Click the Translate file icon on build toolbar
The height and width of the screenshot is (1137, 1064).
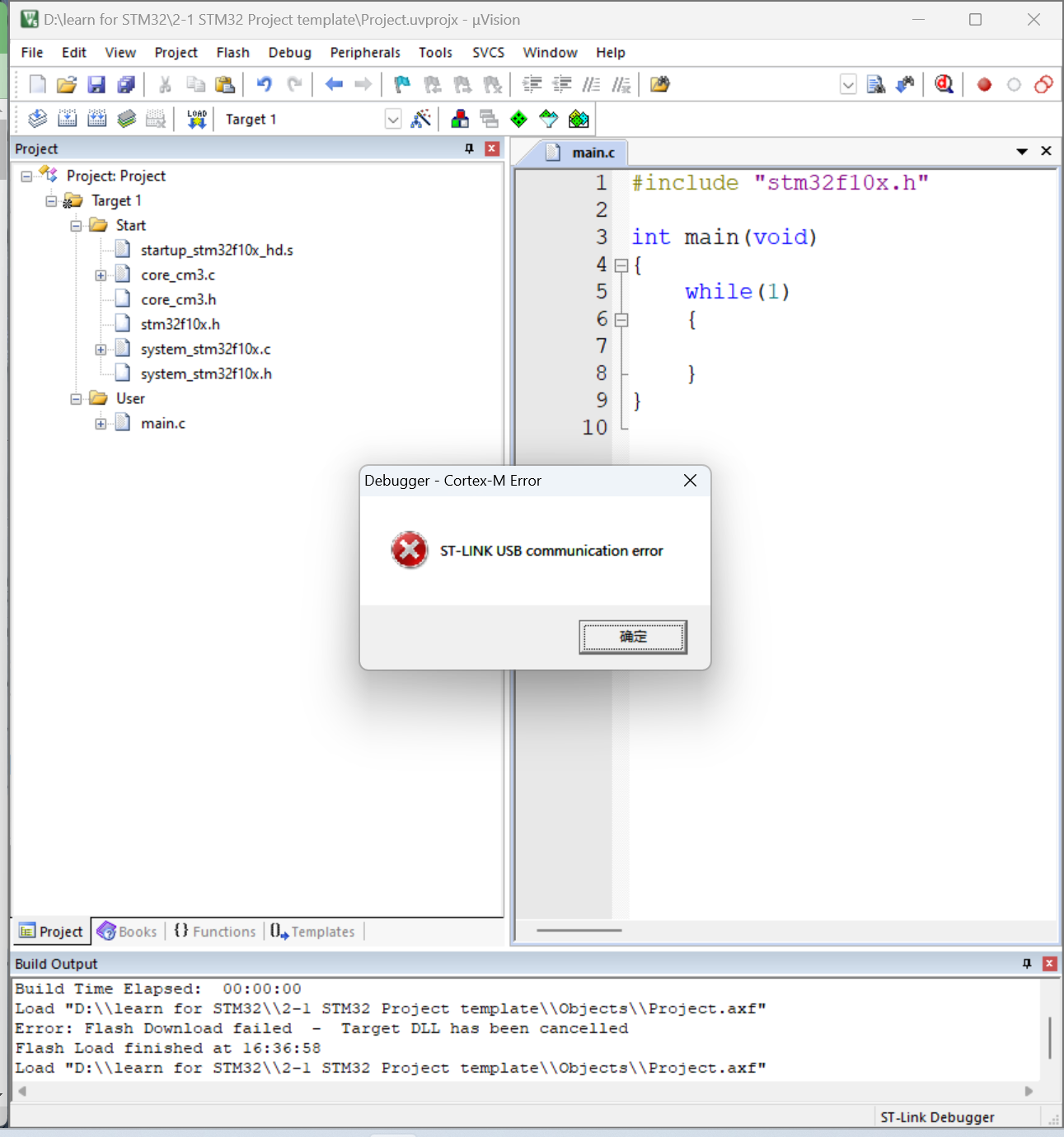pyautogui.click(x=37, y=119)
